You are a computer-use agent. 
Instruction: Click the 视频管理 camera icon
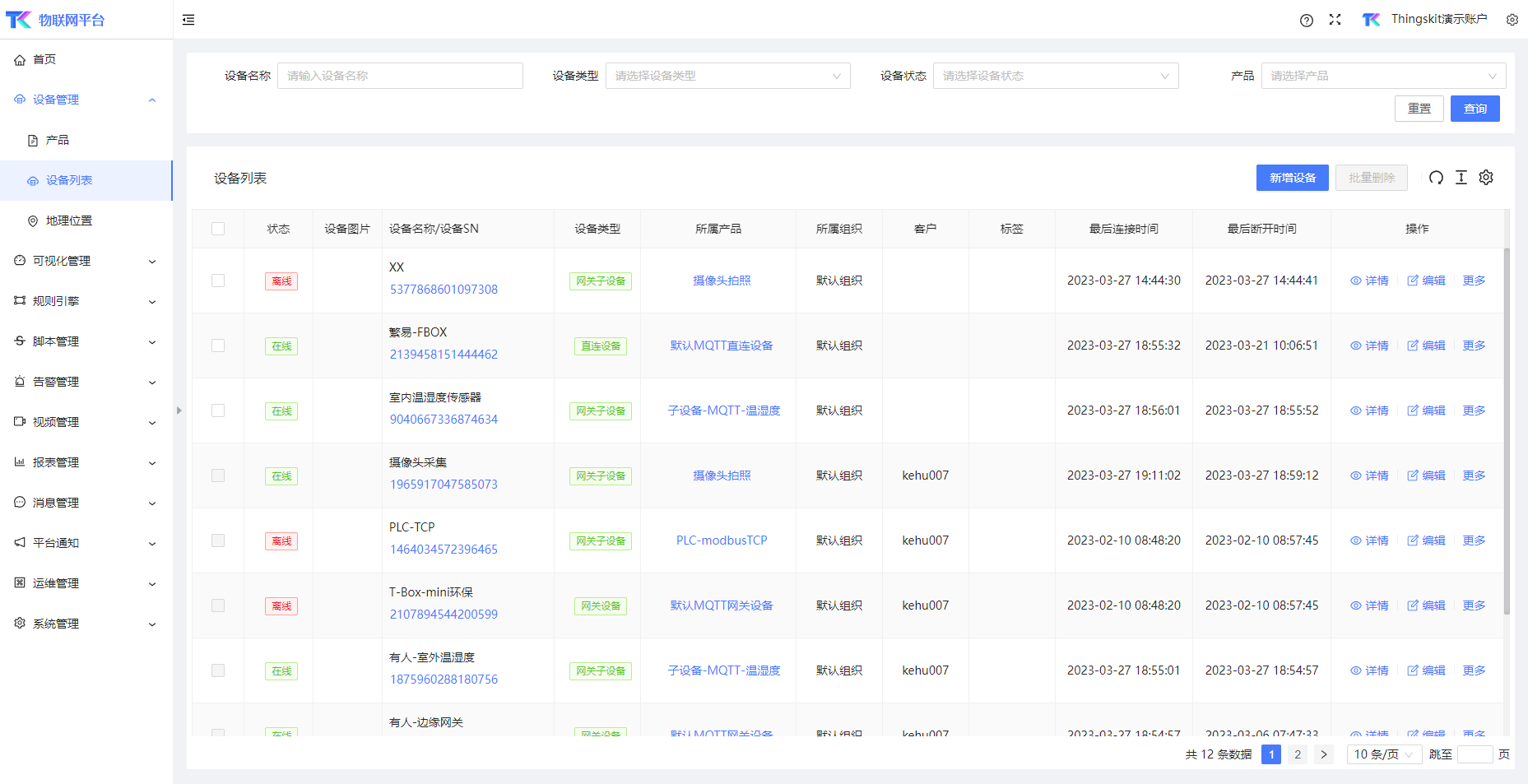point(20,422)
